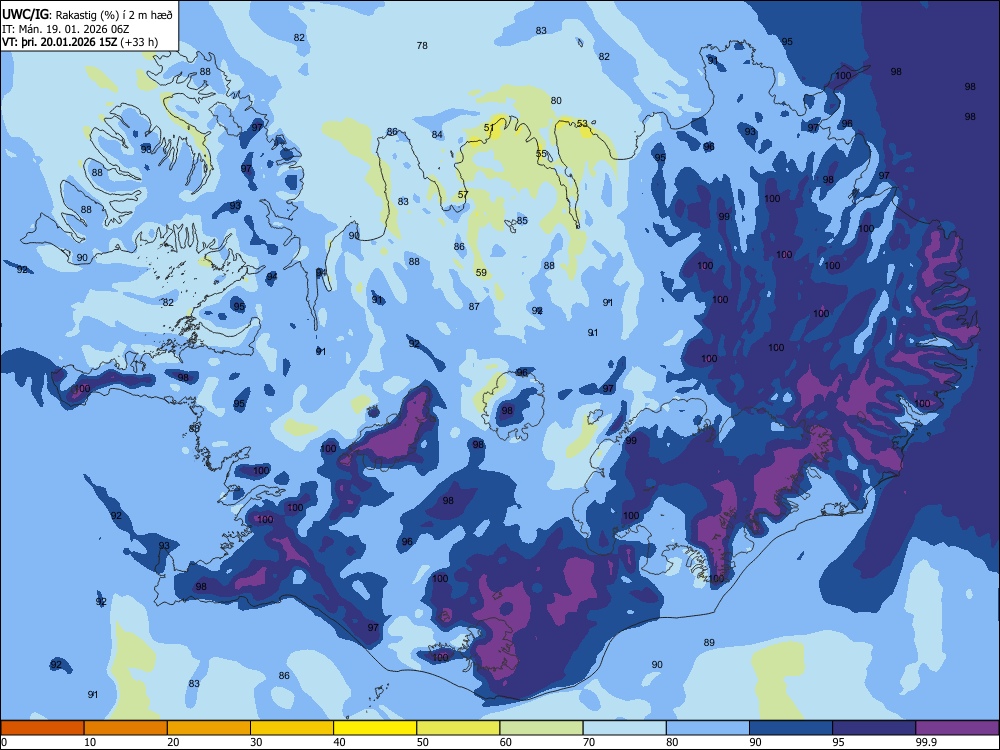Click the humidity value '59' on map
The width and height of the screenshot is (1000, 750).
tap(482, 272)
